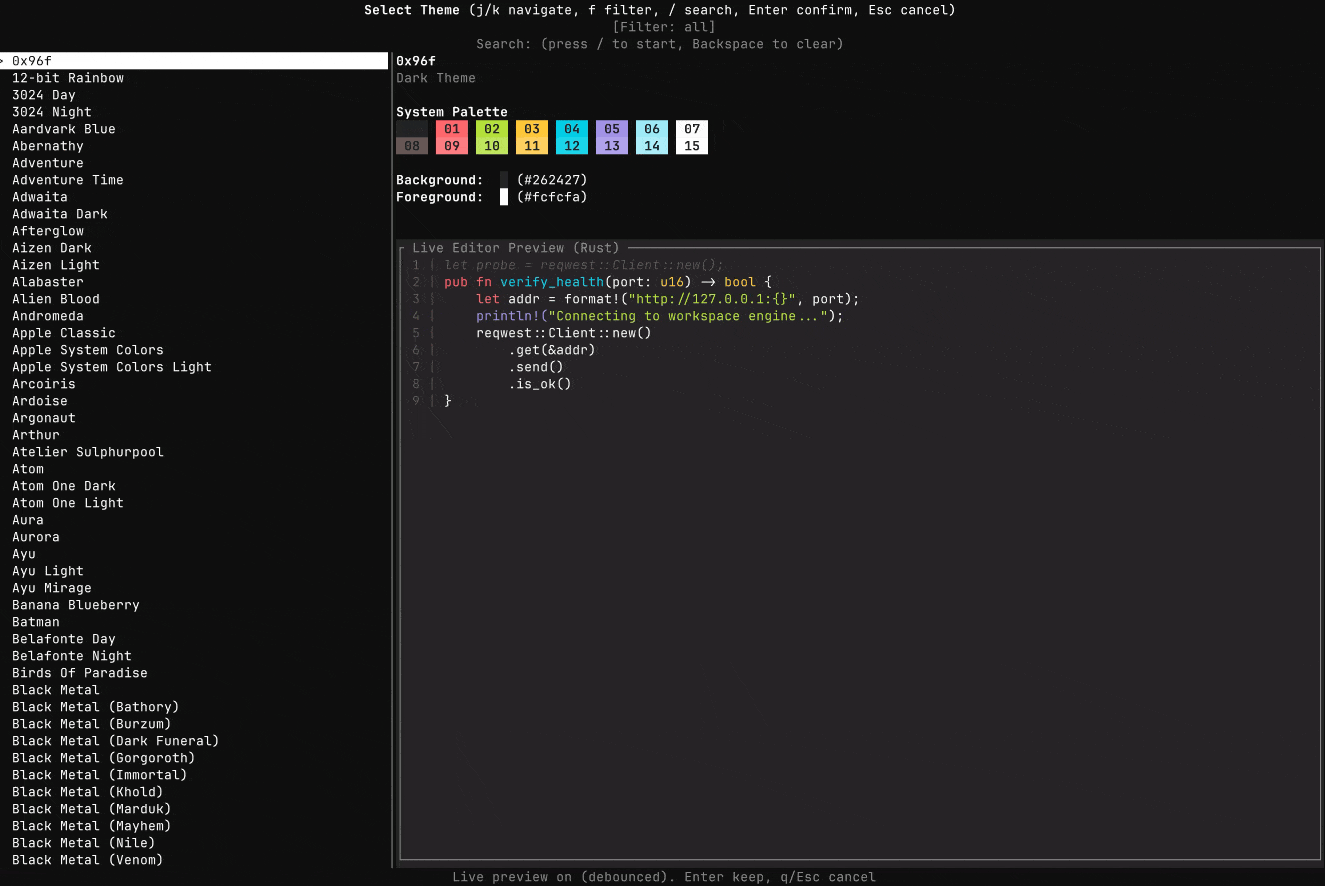The height and width of the screenshot is (886, 1325).
Task: Click the red palette swatch labeled 01
Action: tap(452, 129)
